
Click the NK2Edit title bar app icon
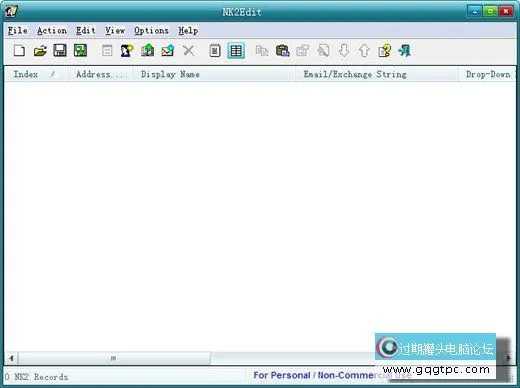[11, 12]
